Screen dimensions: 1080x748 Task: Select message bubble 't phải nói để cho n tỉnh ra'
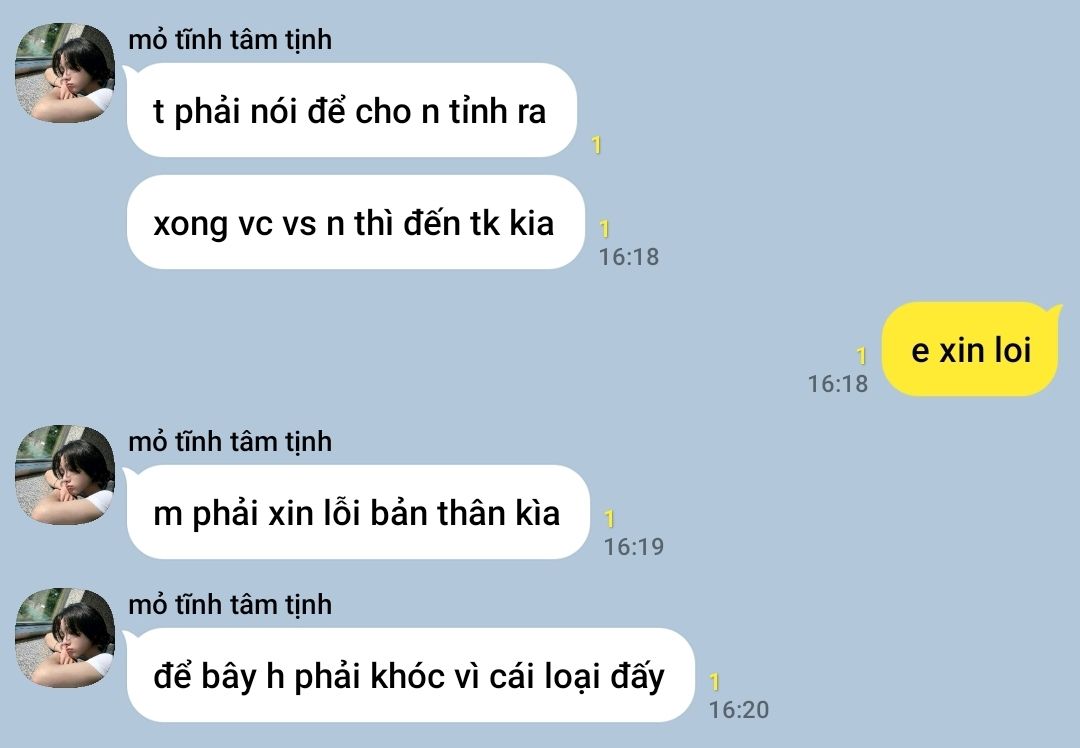pos(351,110)
